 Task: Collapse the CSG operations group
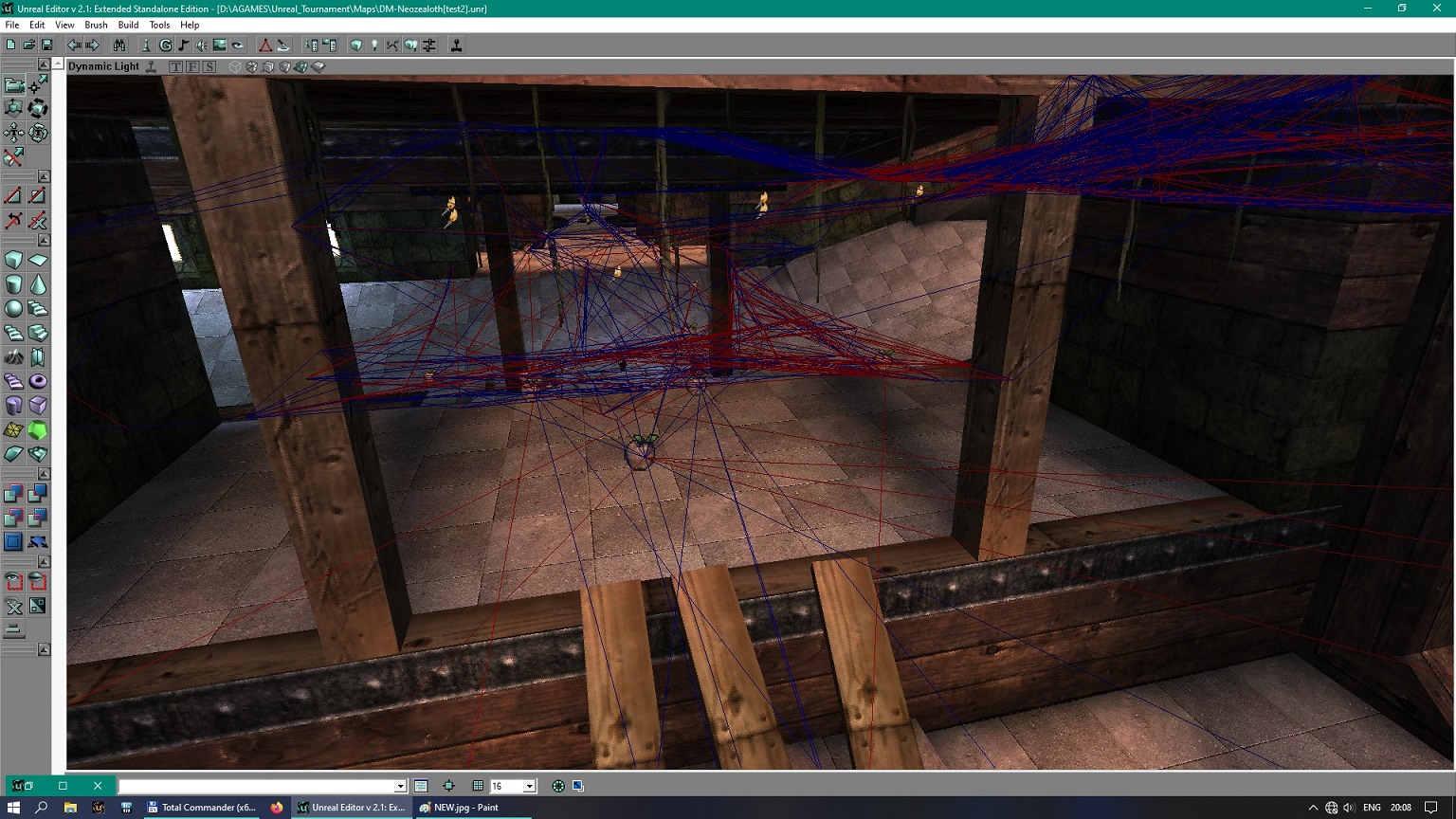(x=44, y=473)
